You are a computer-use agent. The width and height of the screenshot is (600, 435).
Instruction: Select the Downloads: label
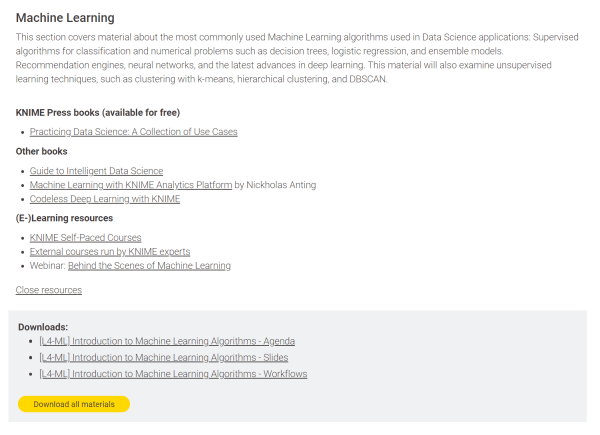pyautogui.click(x=43, y=327)
